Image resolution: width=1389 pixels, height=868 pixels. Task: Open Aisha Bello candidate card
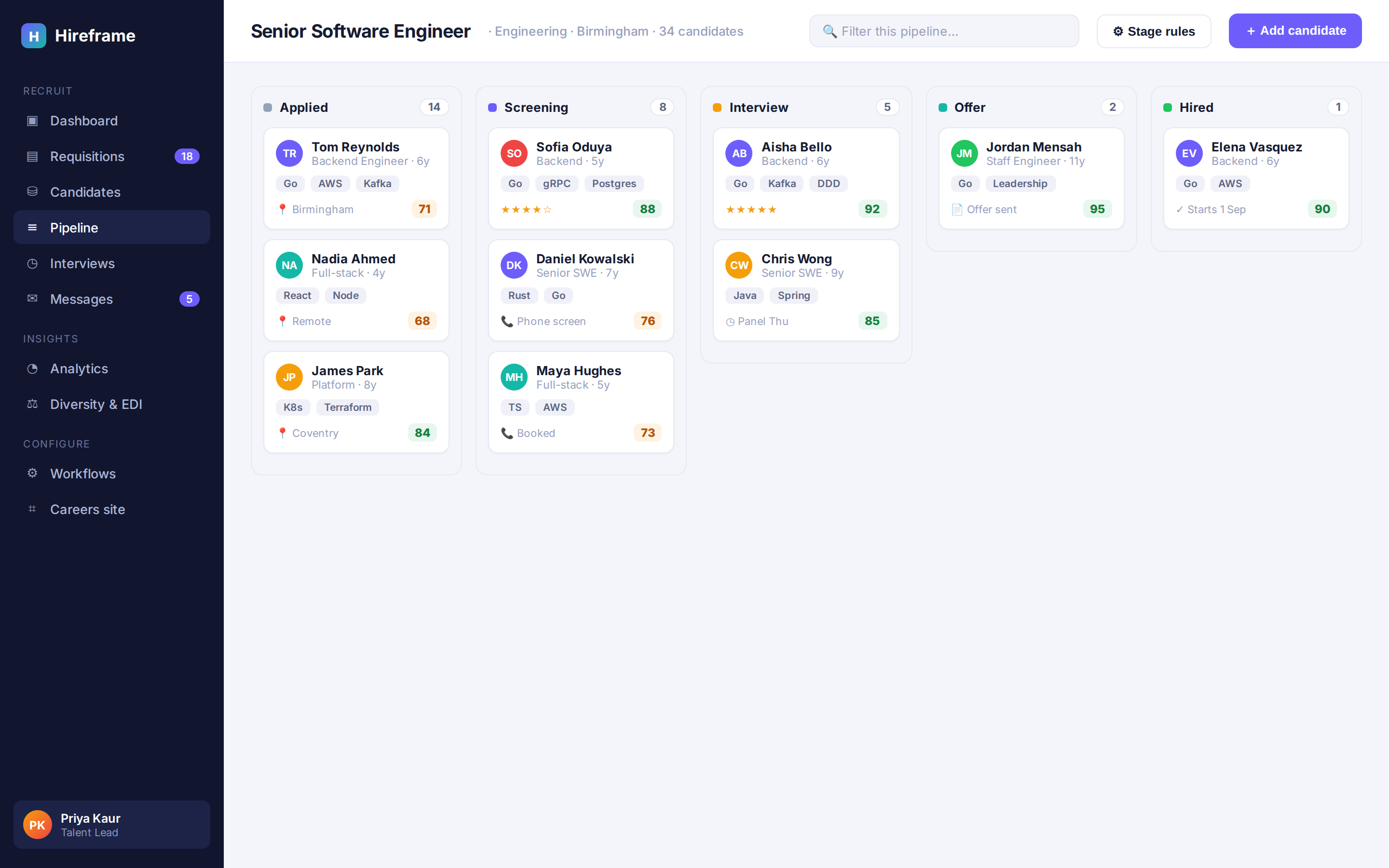[806, 178]
